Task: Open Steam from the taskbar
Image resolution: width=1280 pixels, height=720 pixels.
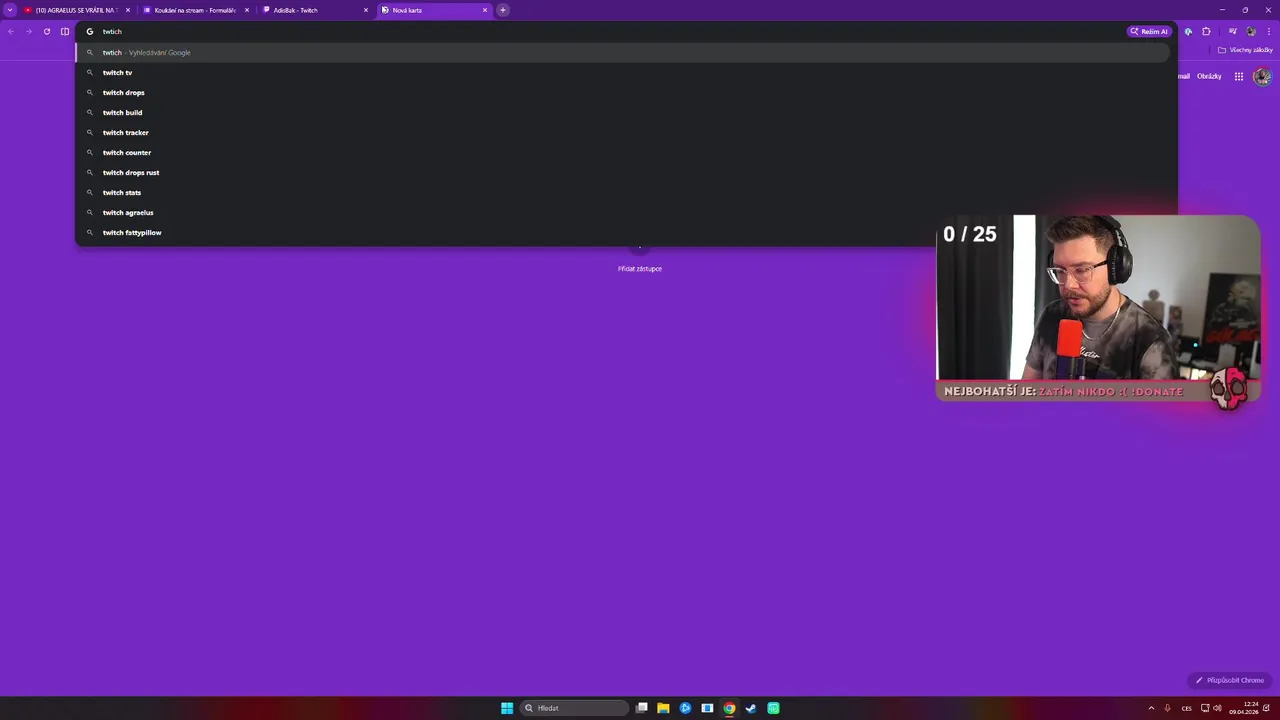Action: tap(751, 708)
